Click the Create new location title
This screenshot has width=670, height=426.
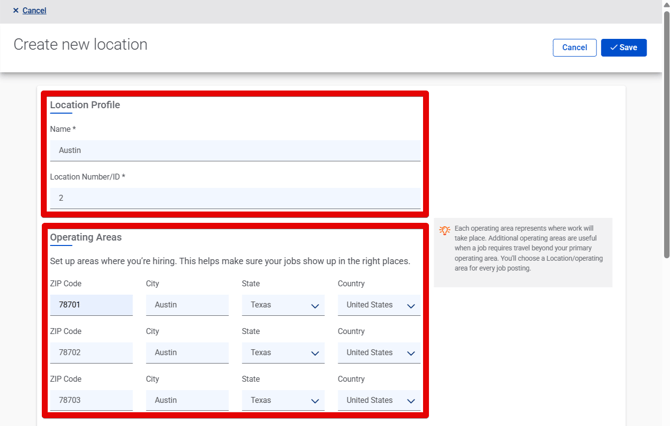point(80,44)
